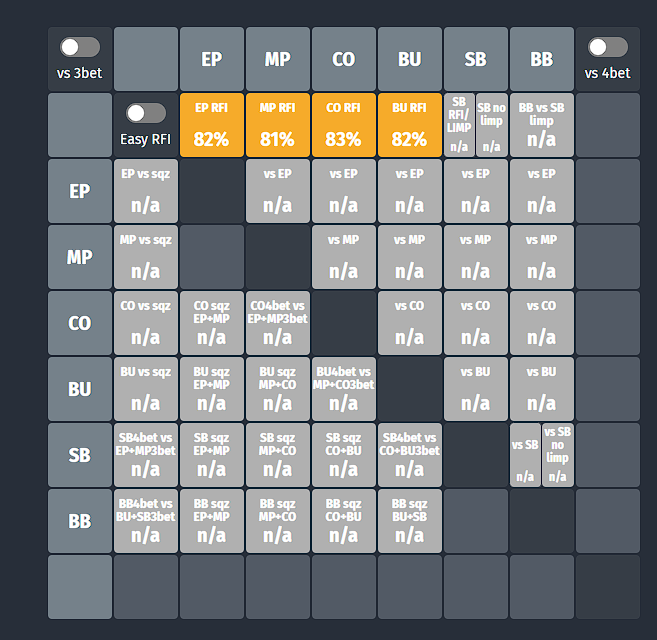Click the BU RFI 82% tile
657x640 pixels.
[410, 125]
